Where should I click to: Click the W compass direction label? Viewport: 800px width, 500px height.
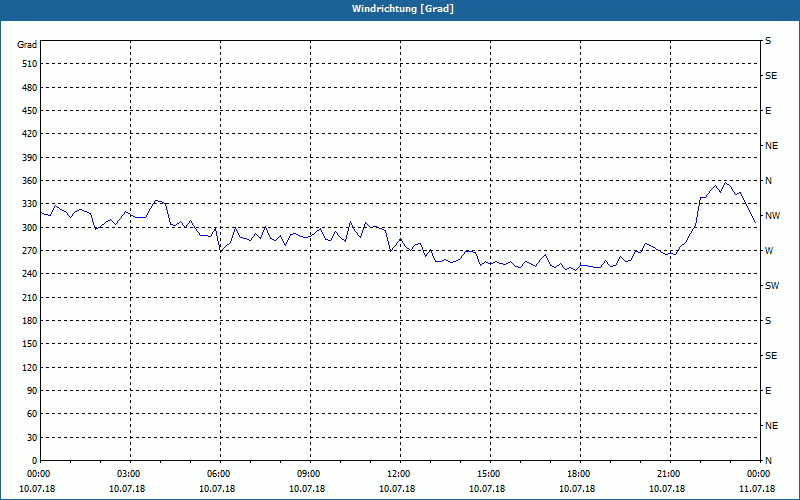769,251
